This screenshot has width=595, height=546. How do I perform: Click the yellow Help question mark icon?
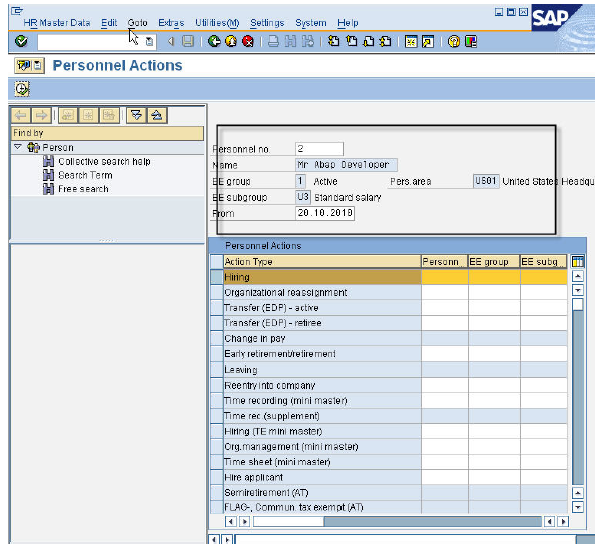454,41
